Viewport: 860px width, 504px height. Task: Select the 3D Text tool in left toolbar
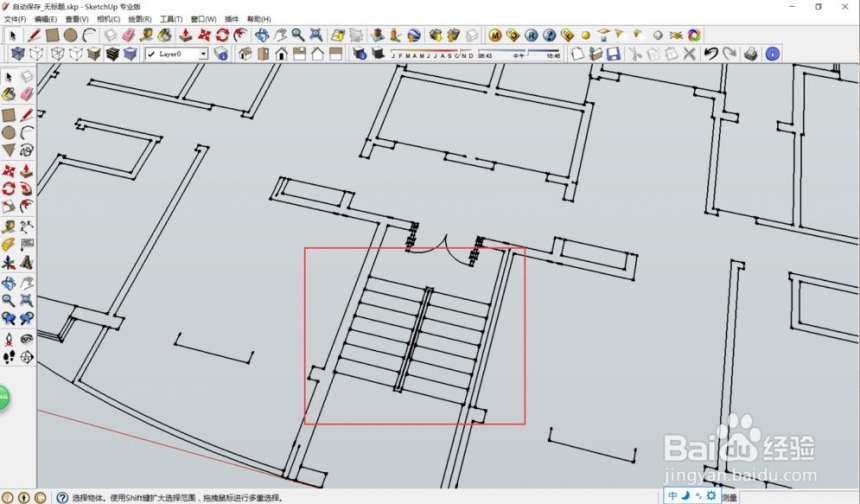[26, 263]
